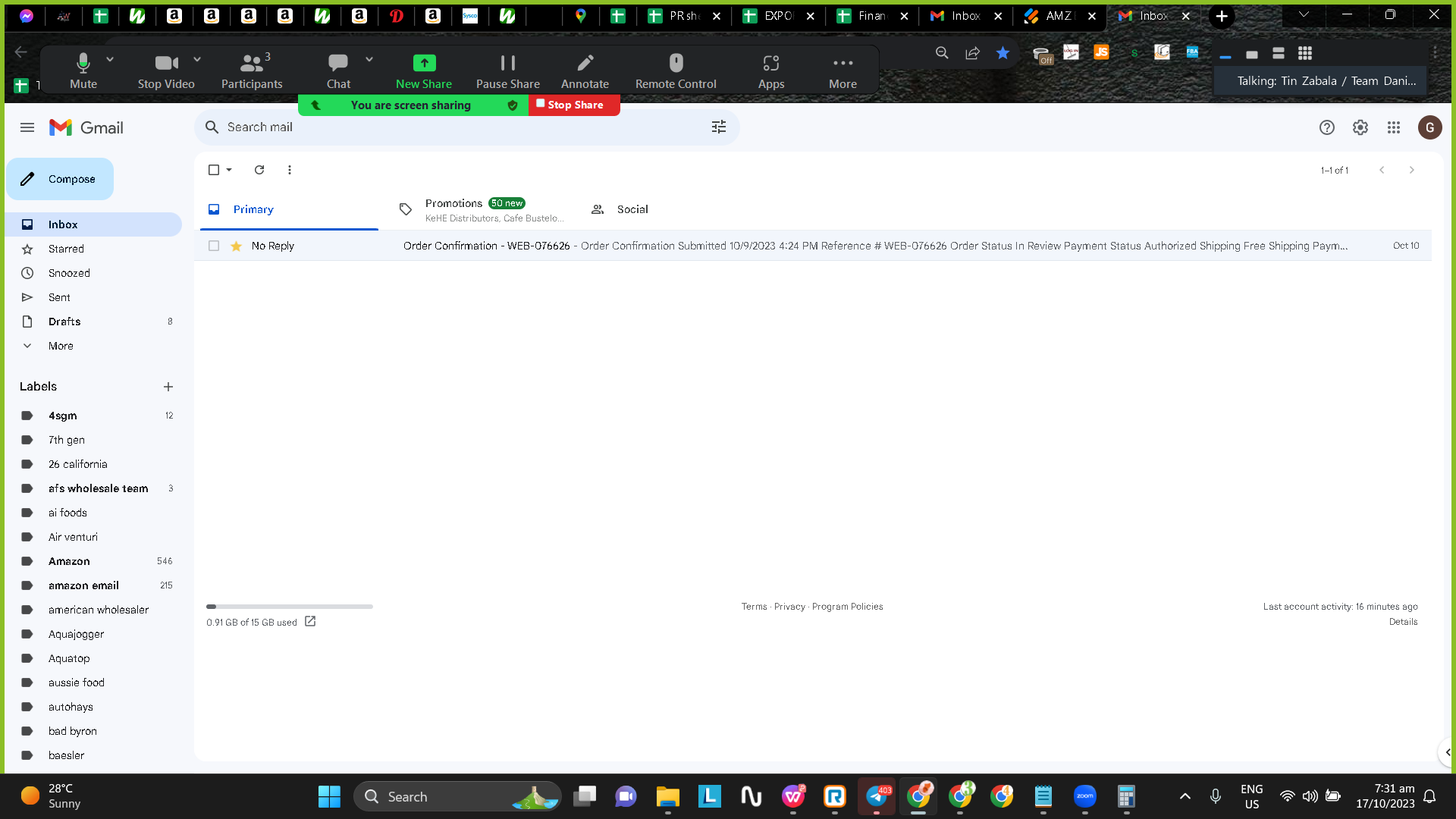The width and height of the screenshot is (1456, 819).
Task: Open inbox More options kebab
Action: point(290,170)
